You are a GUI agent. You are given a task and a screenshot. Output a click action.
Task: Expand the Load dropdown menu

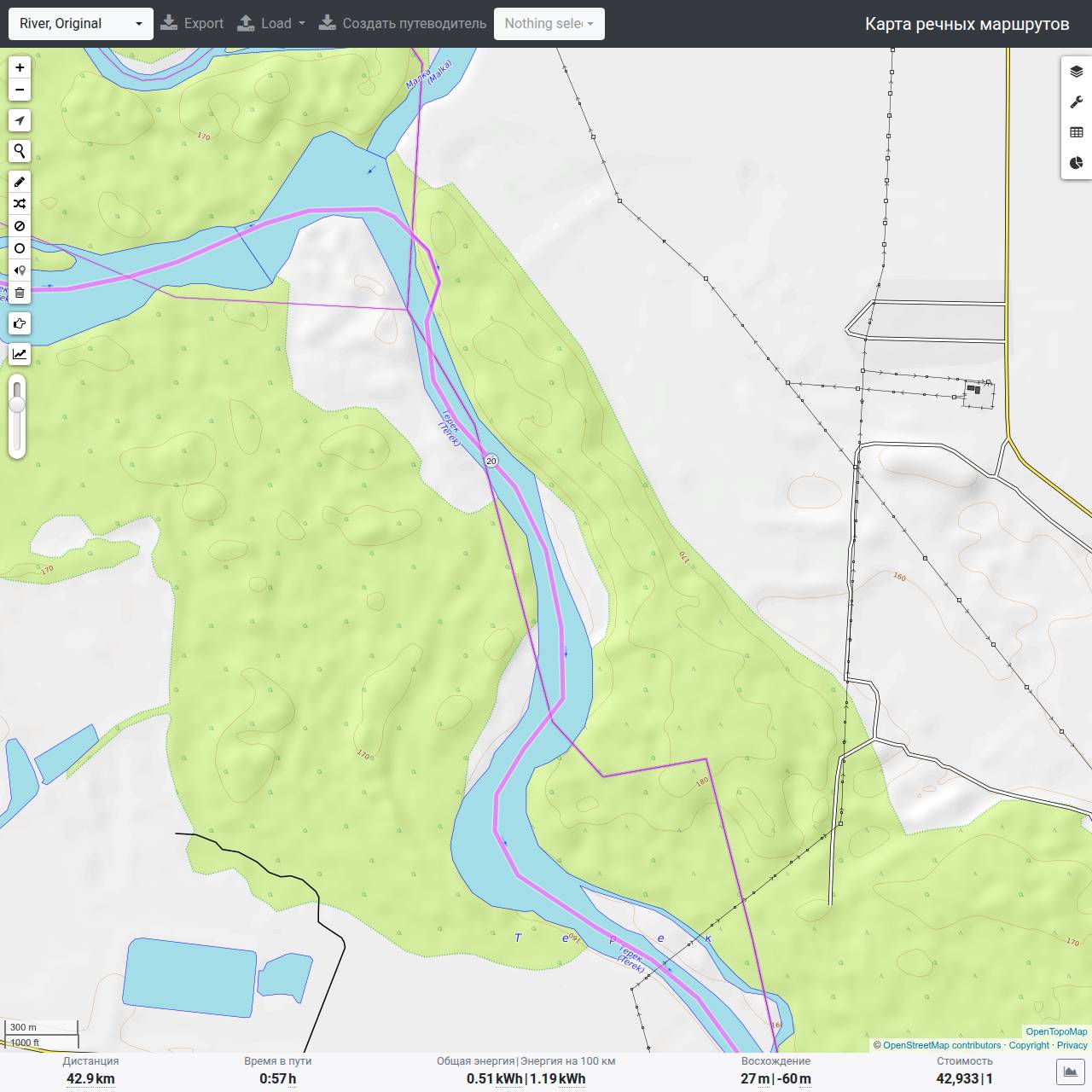(271, 24)
